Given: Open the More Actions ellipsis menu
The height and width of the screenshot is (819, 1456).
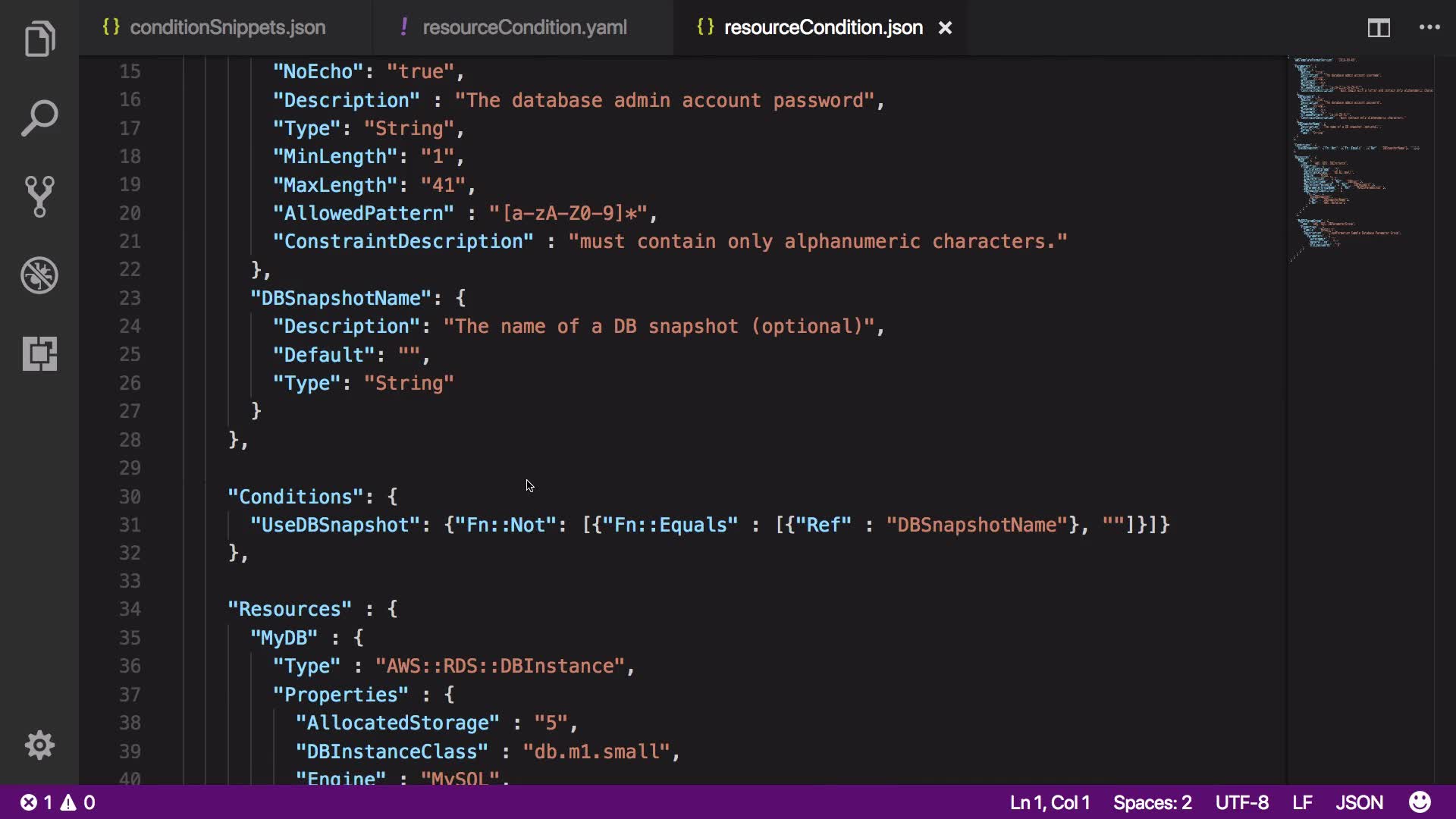Looking at the screenshot, I should (x=1429, y=27).
